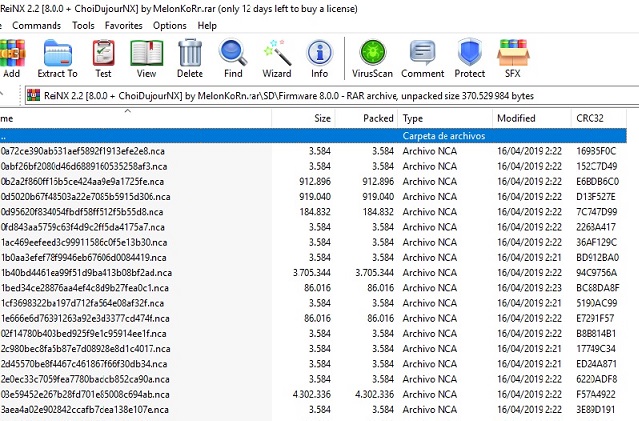Click the archive path address field
Image resolution: width=639 pixels, height=421 pixels.
pyautogui.click(x=300, y=96)
